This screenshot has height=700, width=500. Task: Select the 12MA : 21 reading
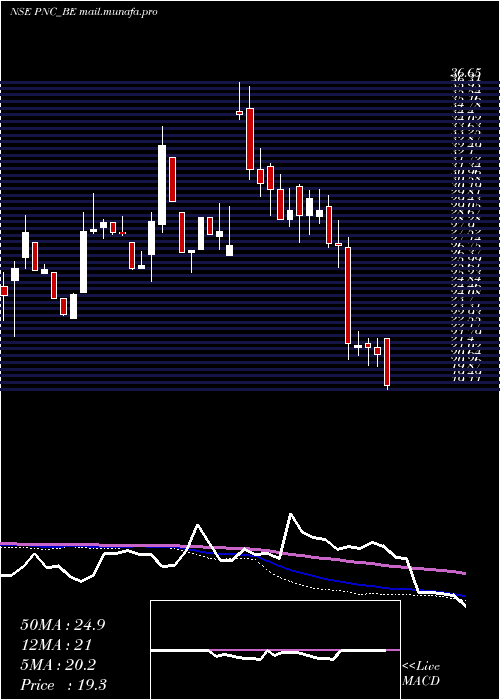click(56, 645)
